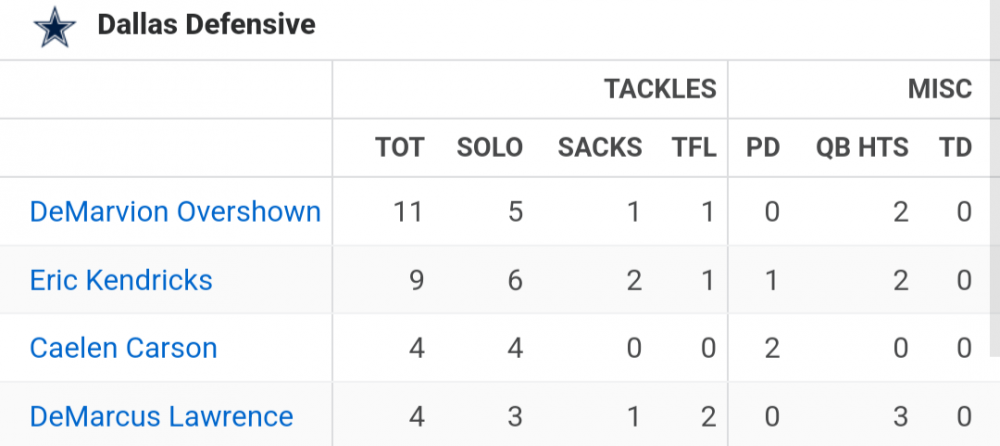Select the Caelen Carson player link
The image size is (1000, 446).
[123, 348]
